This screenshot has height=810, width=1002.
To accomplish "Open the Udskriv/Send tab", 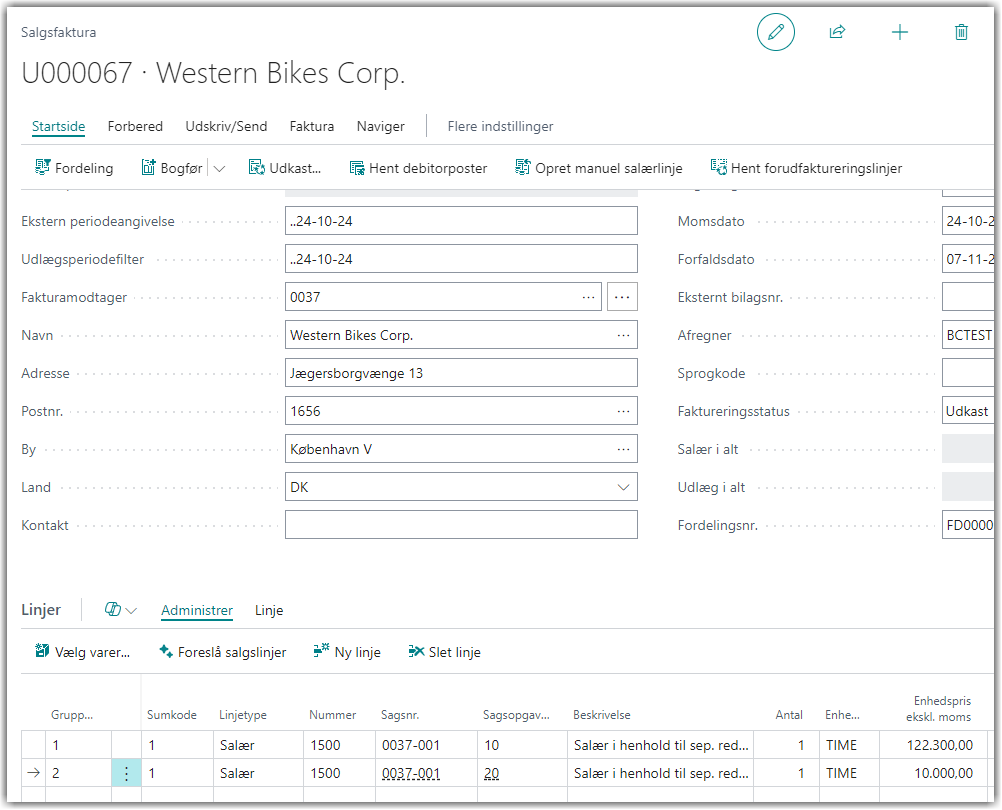I will (226, 126).
